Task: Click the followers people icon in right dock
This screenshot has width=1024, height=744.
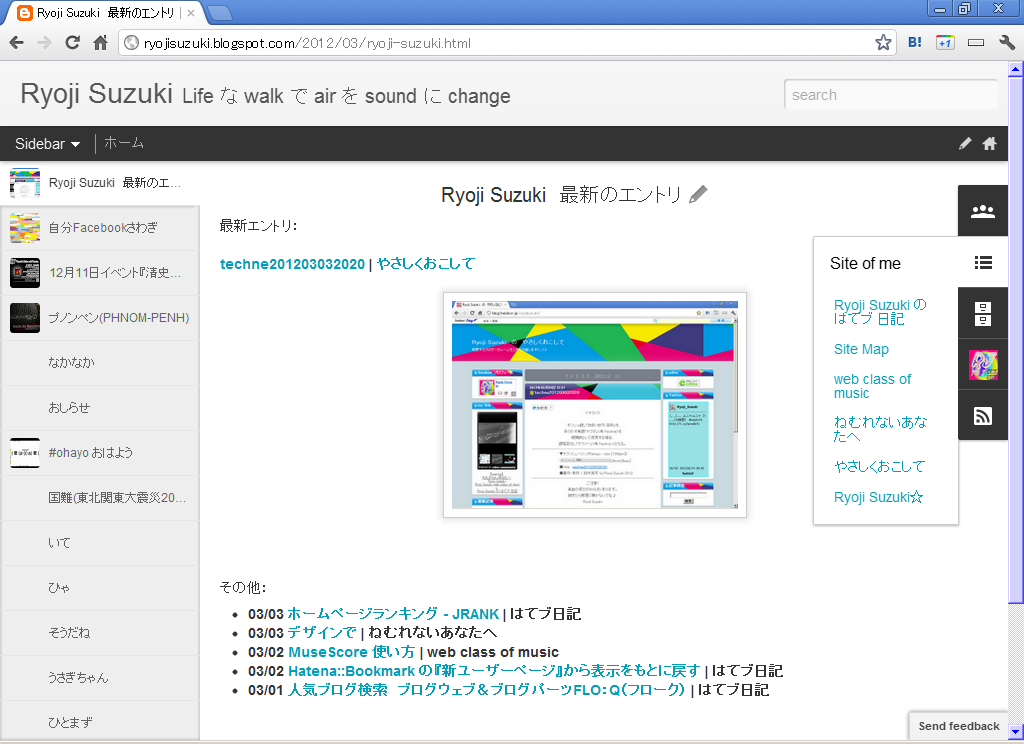Action: (x=983, y=211)
